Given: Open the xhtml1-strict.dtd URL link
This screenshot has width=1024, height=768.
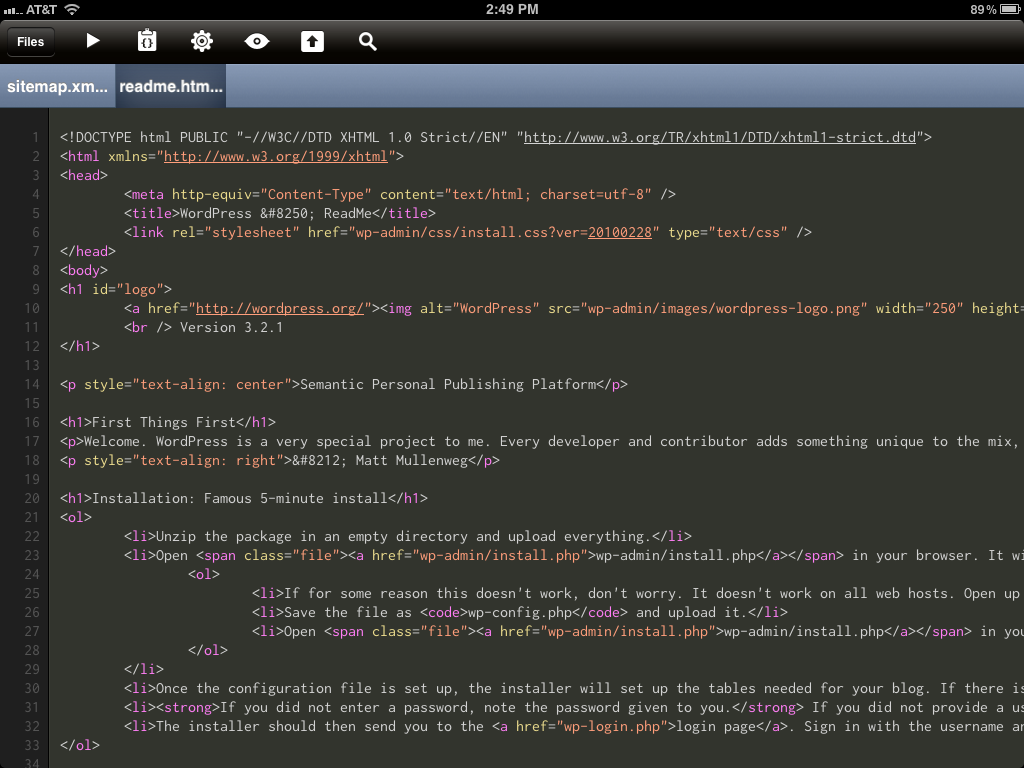Looking at the screenshot, I should click(x=720, y=137).
